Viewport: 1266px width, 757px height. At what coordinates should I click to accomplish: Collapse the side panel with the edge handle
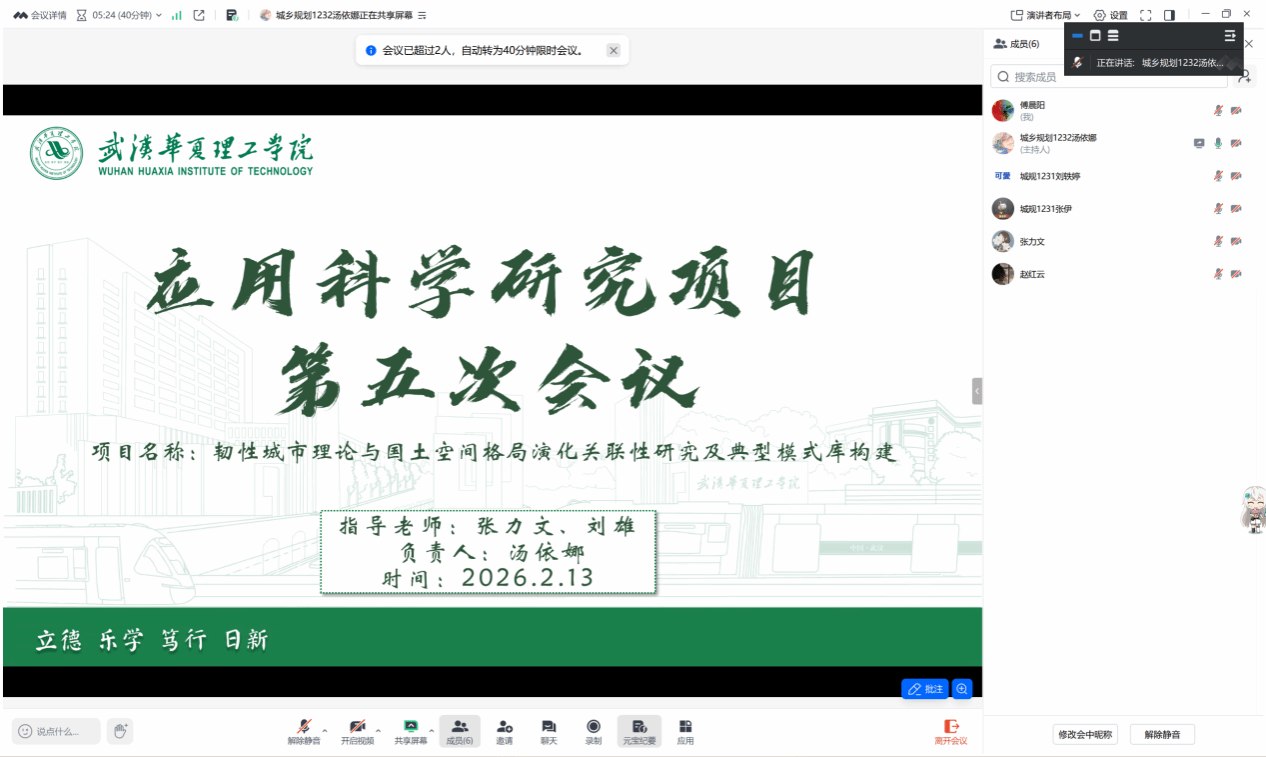tap(977, 391)
